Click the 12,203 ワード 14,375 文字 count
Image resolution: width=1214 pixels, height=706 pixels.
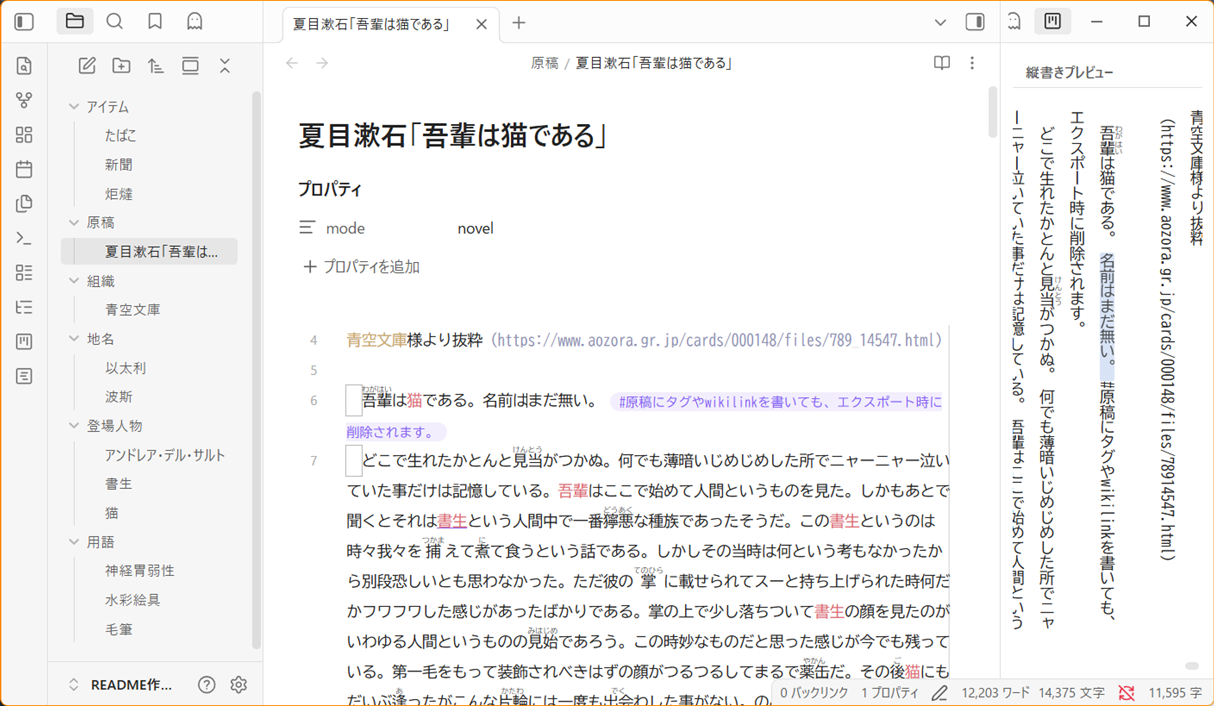pos(1033,692)
